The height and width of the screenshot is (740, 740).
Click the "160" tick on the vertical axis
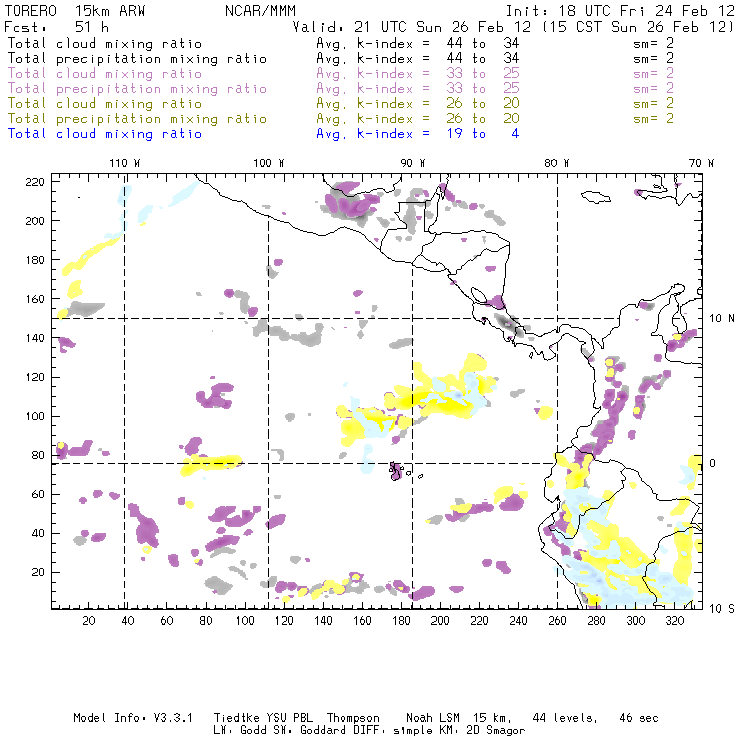(35, 299)
